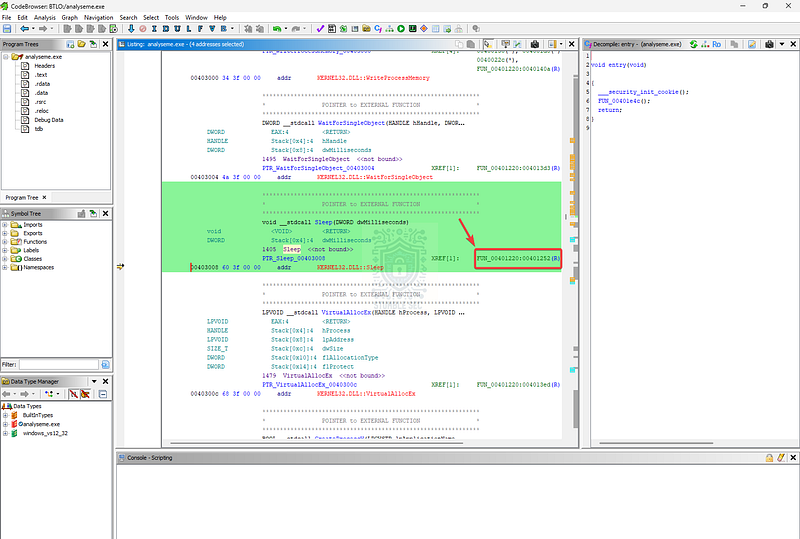The height and width of the screenshot is (539, 800).
Task: Follow the XREF FUN_00401220:00401252 link
Action: coord(518,258)
